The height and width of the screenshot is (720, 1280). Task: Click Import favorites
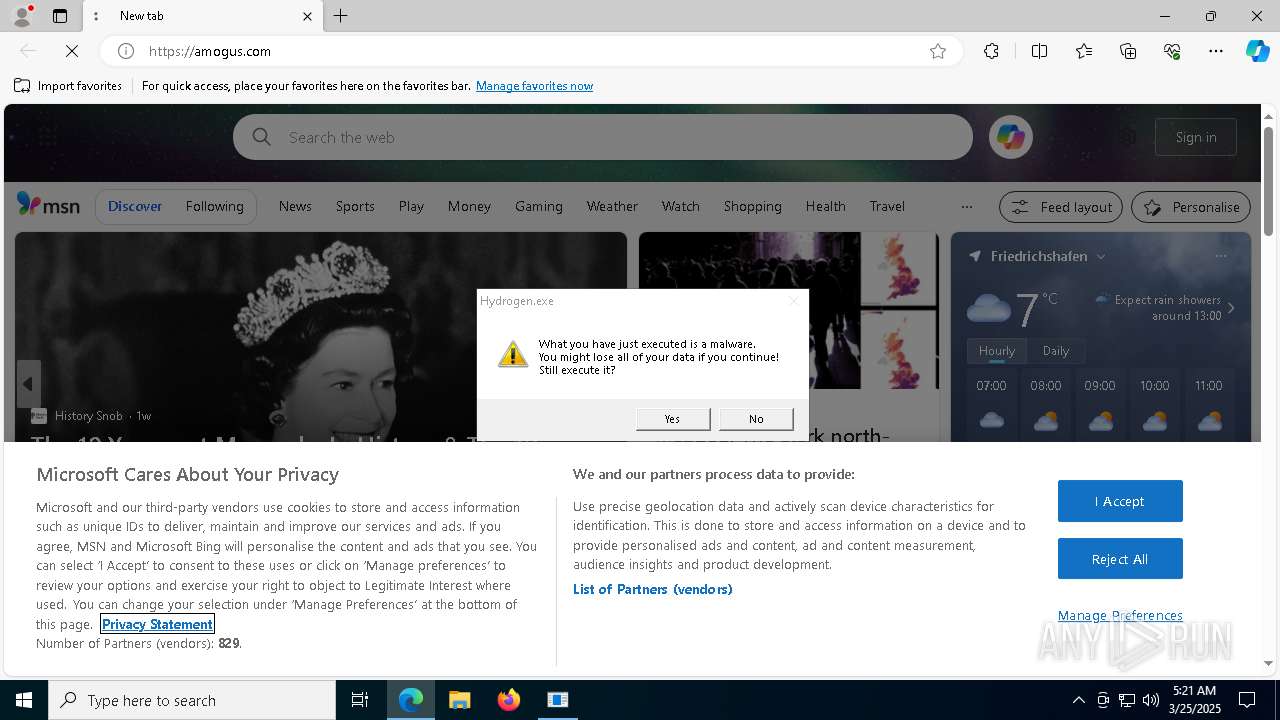[68, 86]
